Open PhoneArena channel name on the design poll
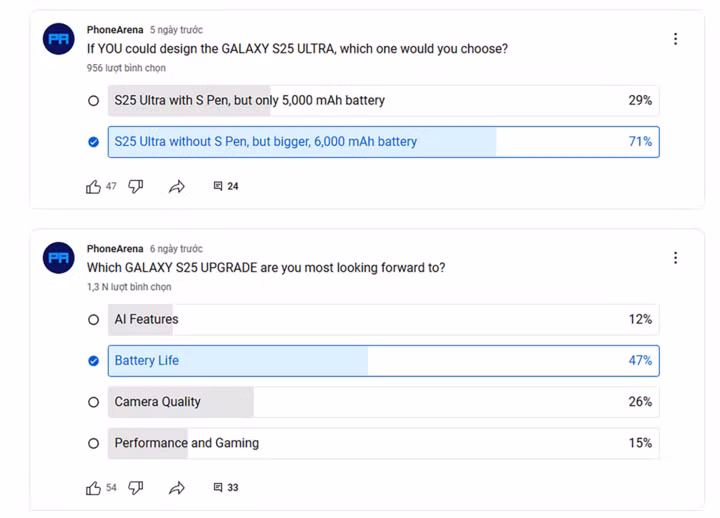The width and height of the screenshot is (720, 518). pos(115,30)
